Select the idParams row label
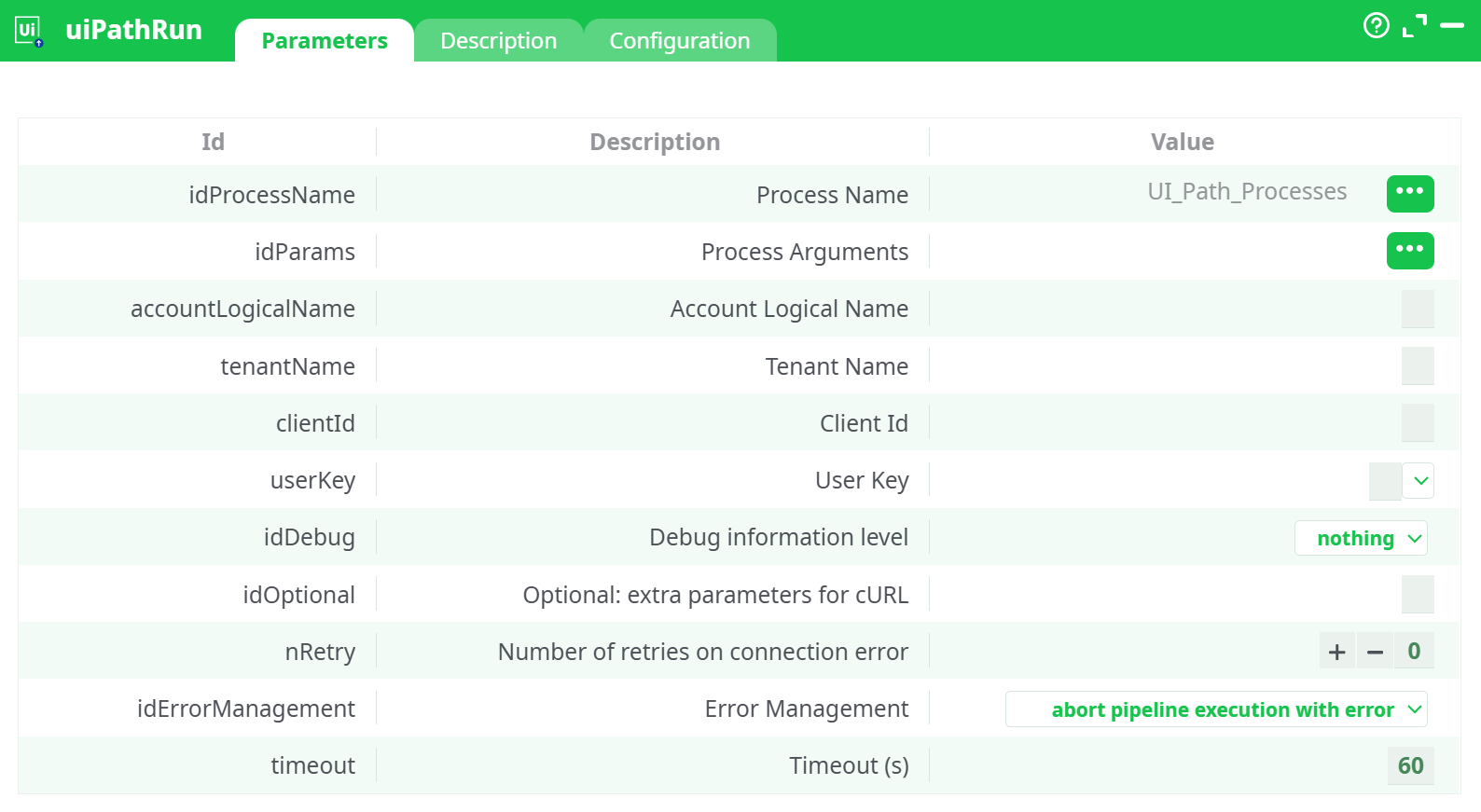This screenshot has height=812, width=1481. tap(305, 252)
